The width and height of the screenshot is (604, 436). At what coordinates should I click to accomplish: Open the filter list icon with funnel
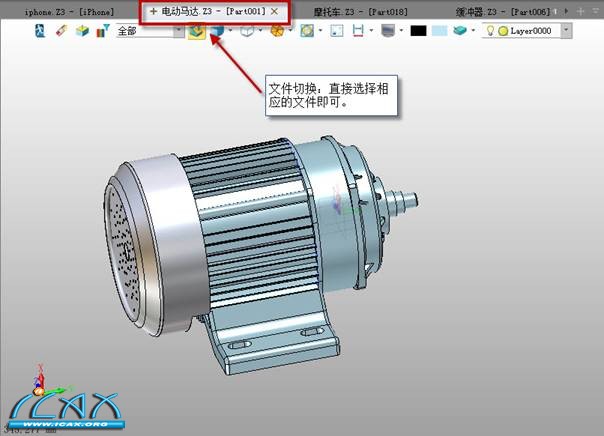click(103, 31)
